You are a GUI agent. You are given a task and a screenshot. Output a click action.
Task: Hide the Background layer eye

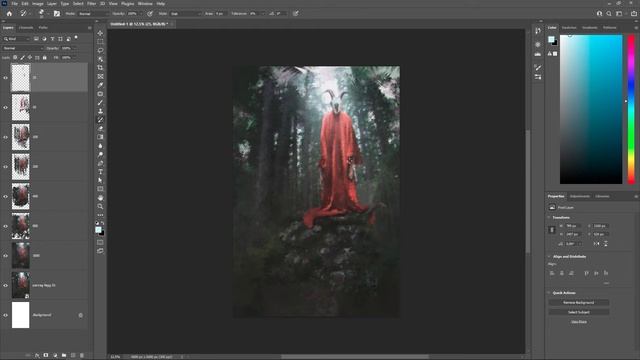6,315
